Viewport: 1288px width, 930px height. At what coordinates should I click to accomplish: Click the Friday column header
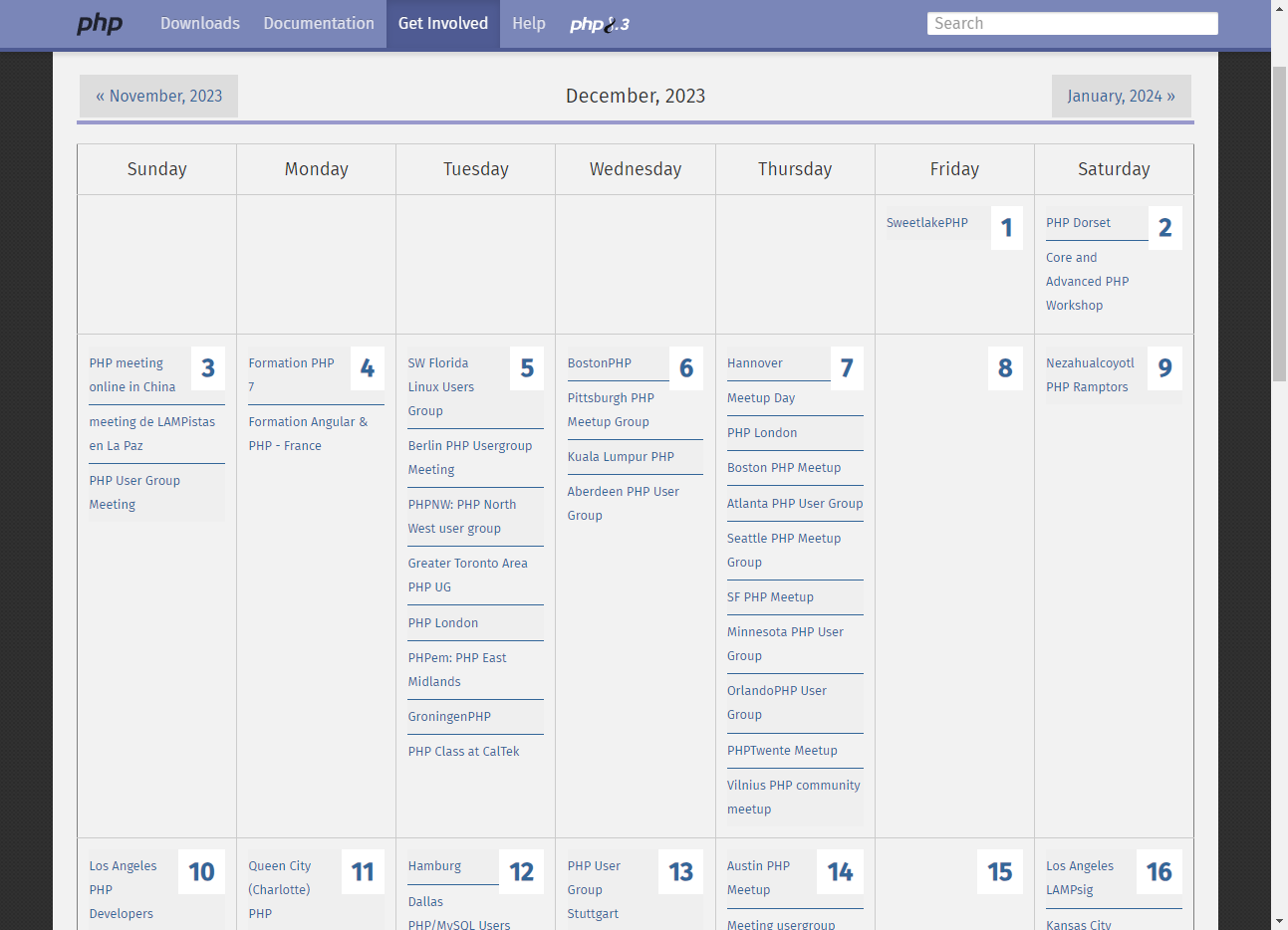coord(954,169)
